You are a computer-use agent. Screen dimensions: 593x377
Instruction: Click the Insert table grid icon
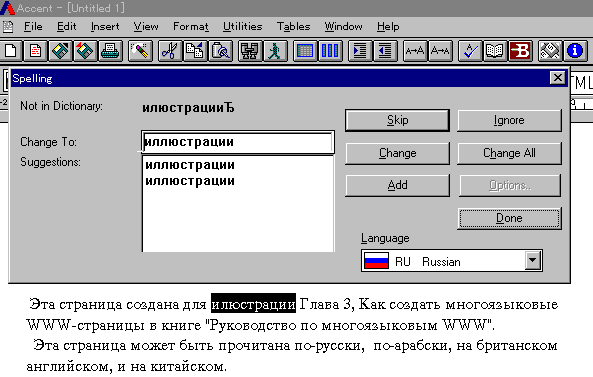(305, 51)
